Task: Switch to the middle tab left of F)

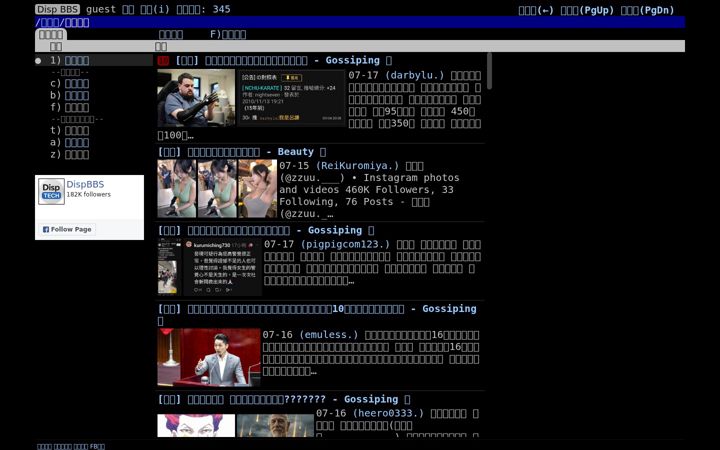Action: pyautogui.click(x=171, y=34)
